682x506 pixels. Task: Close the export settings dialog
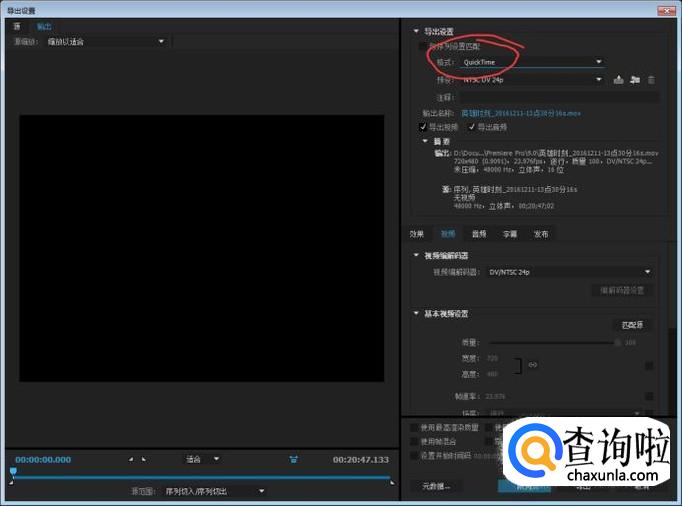(x=666, y=10)
